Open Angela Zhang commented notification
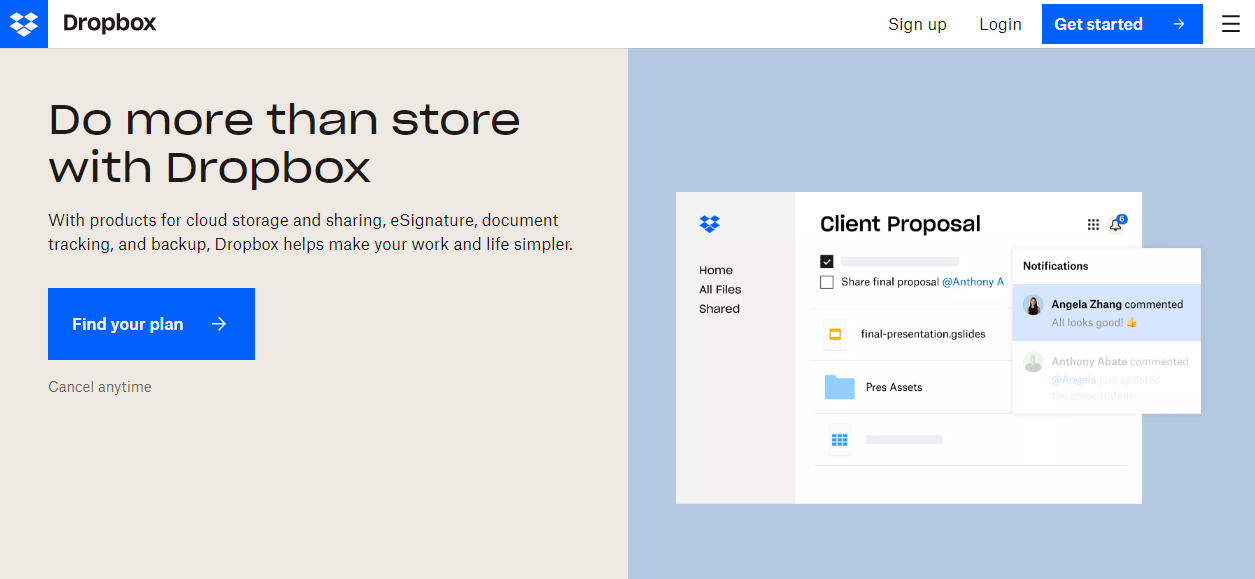This screenshot has width=1255, height=579. [1106, 313]
